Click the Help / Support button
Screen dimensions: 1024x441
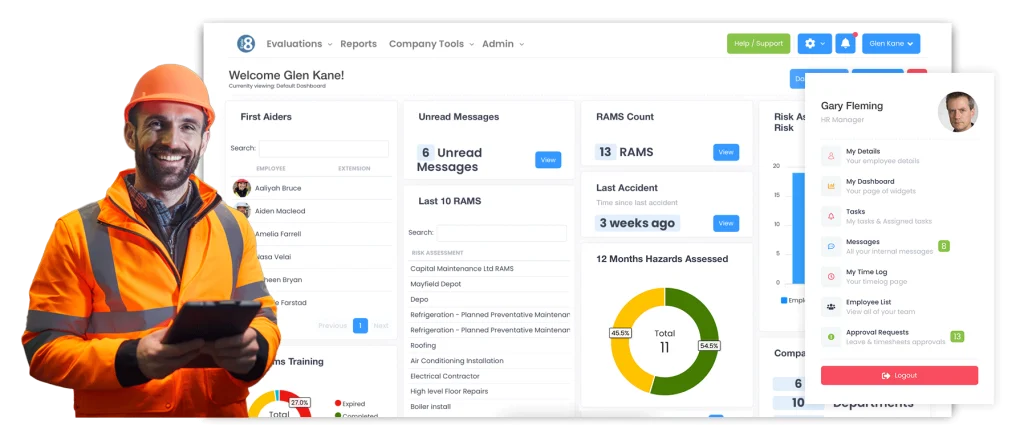coord(758,44)
